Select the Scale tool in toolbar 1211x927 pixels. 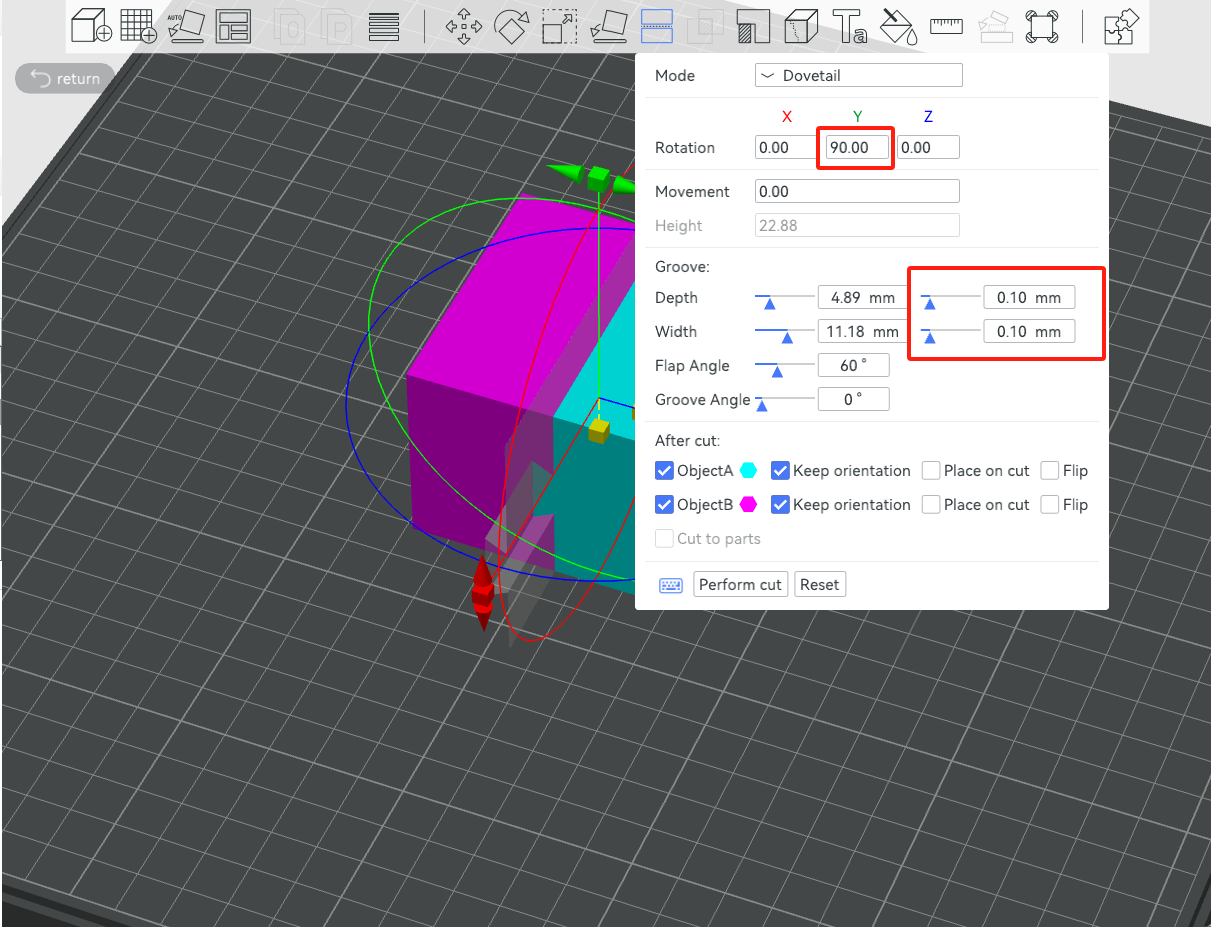558,26
